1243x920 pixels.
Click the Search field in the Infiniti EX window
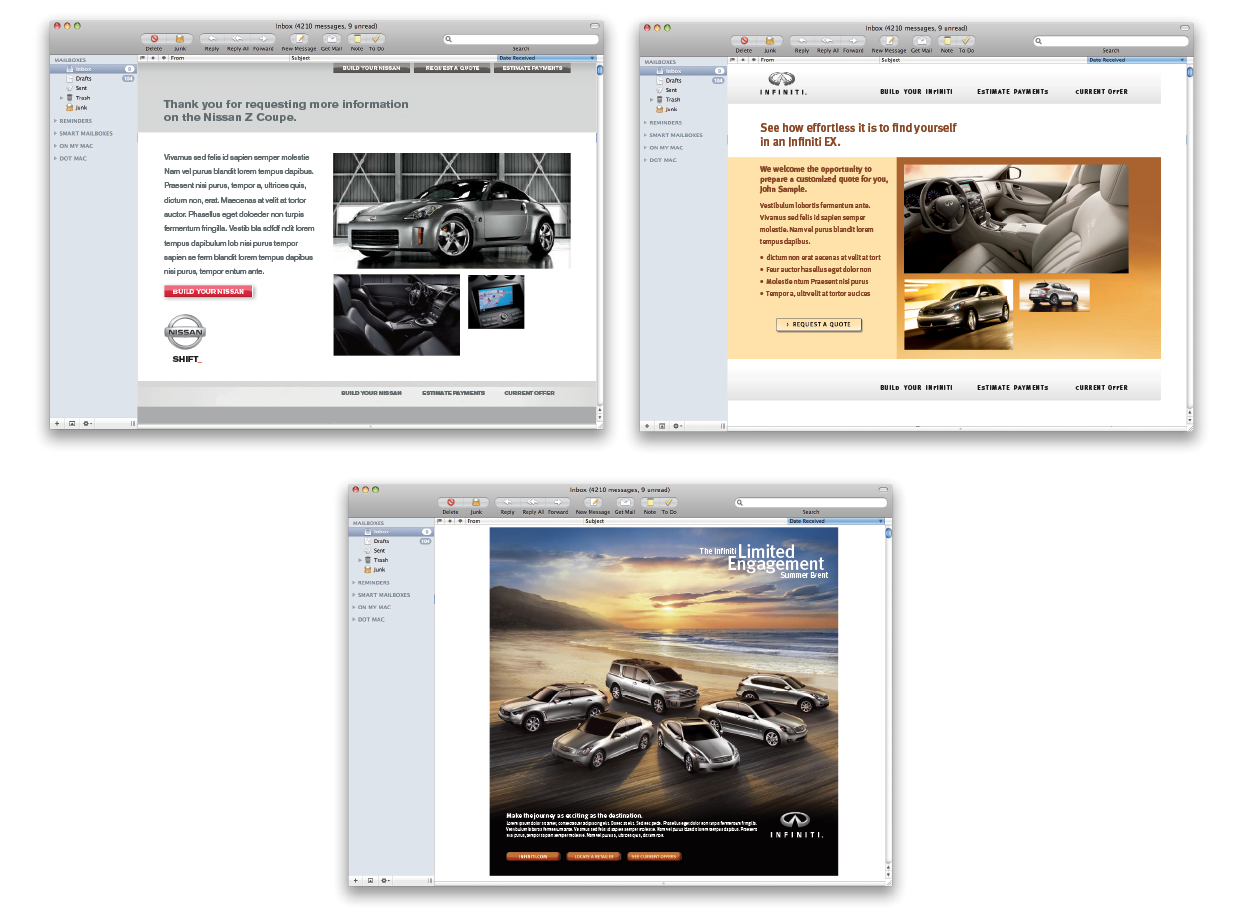1112,42
